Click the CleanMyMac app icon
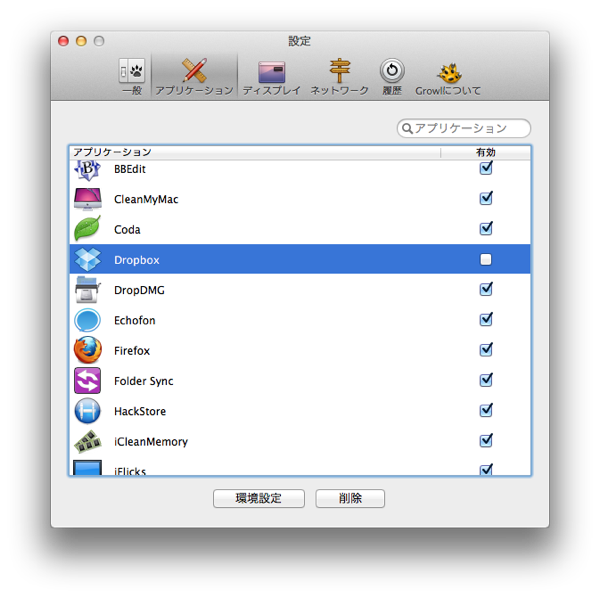The height and width of the screenshot is (598, 600). pos(88,199)
